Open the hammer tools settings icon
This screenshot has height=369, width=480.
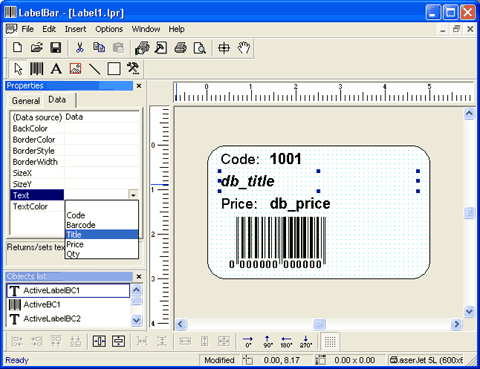coord(133,69)
